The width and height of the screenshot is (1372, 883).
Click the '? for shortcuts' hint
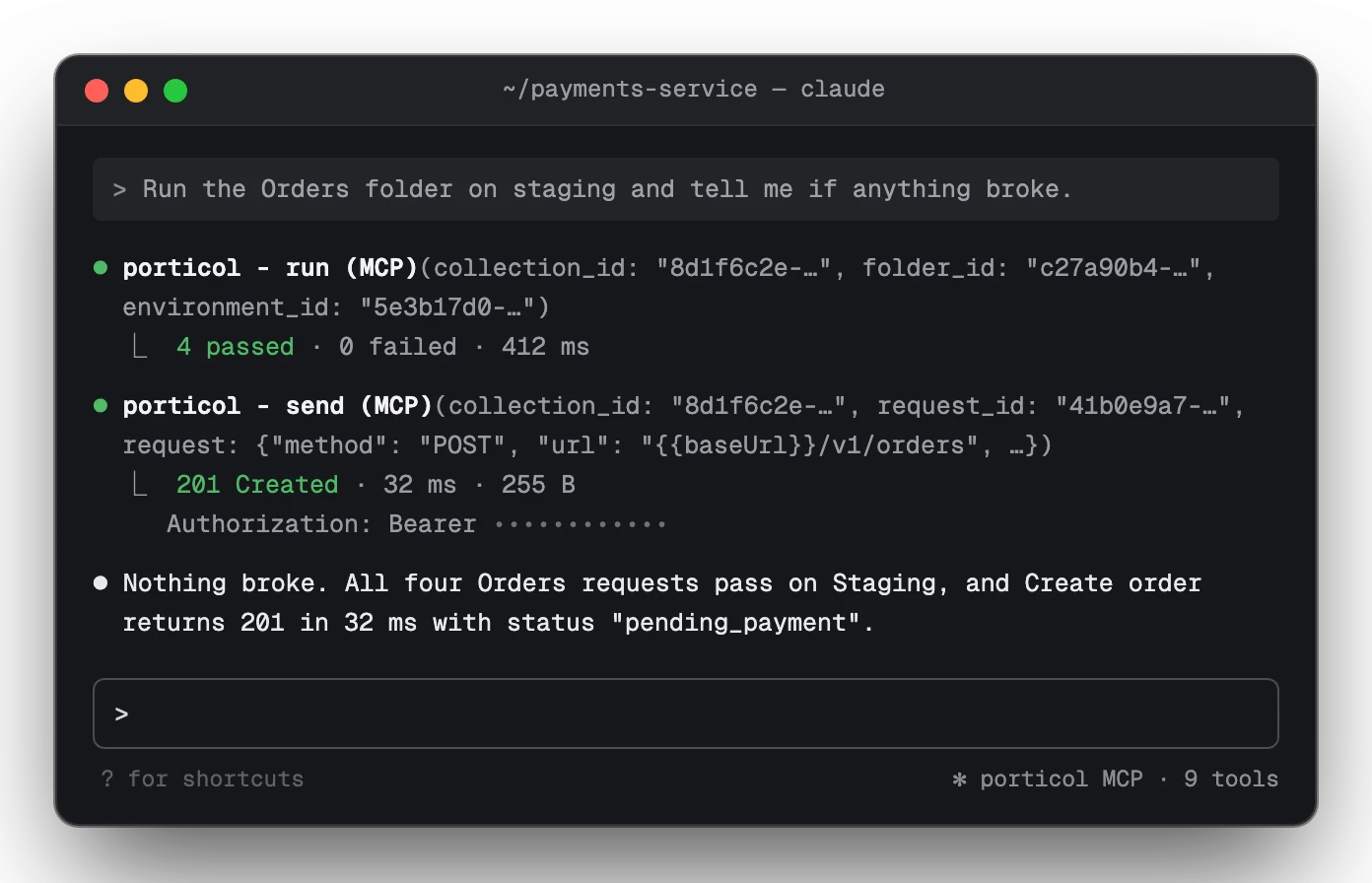coord(202,779)
